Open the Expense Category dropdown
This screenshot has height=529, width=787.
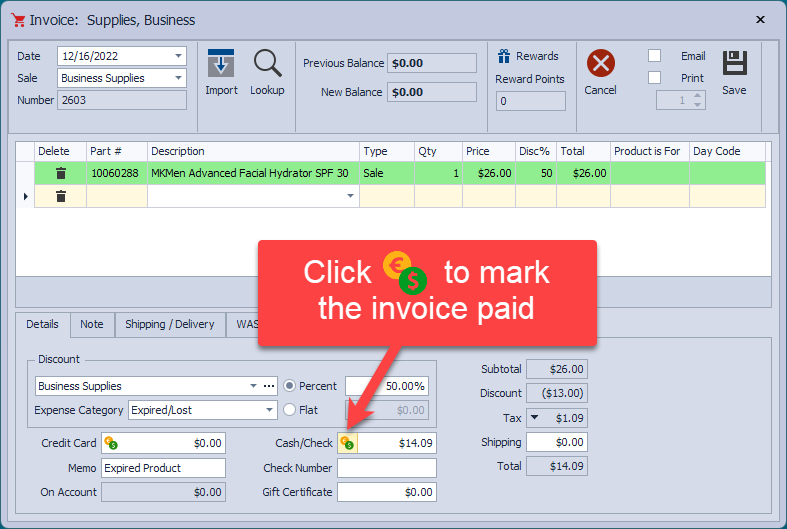pyautogui.click(x=270, y=410)
